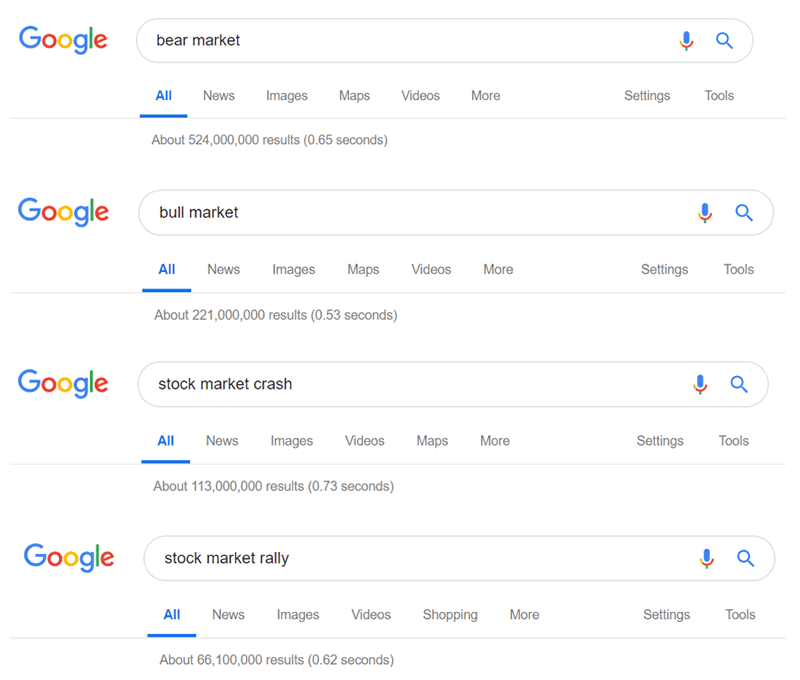Hit search icon in stock market rally box
The height and width of the screenshot is (680, 800).
pyautogui.click(x=745, y=558)
